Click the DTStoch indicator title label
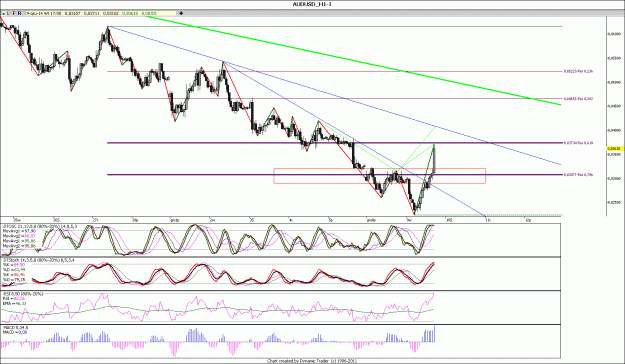 click(x=39, y=260)
